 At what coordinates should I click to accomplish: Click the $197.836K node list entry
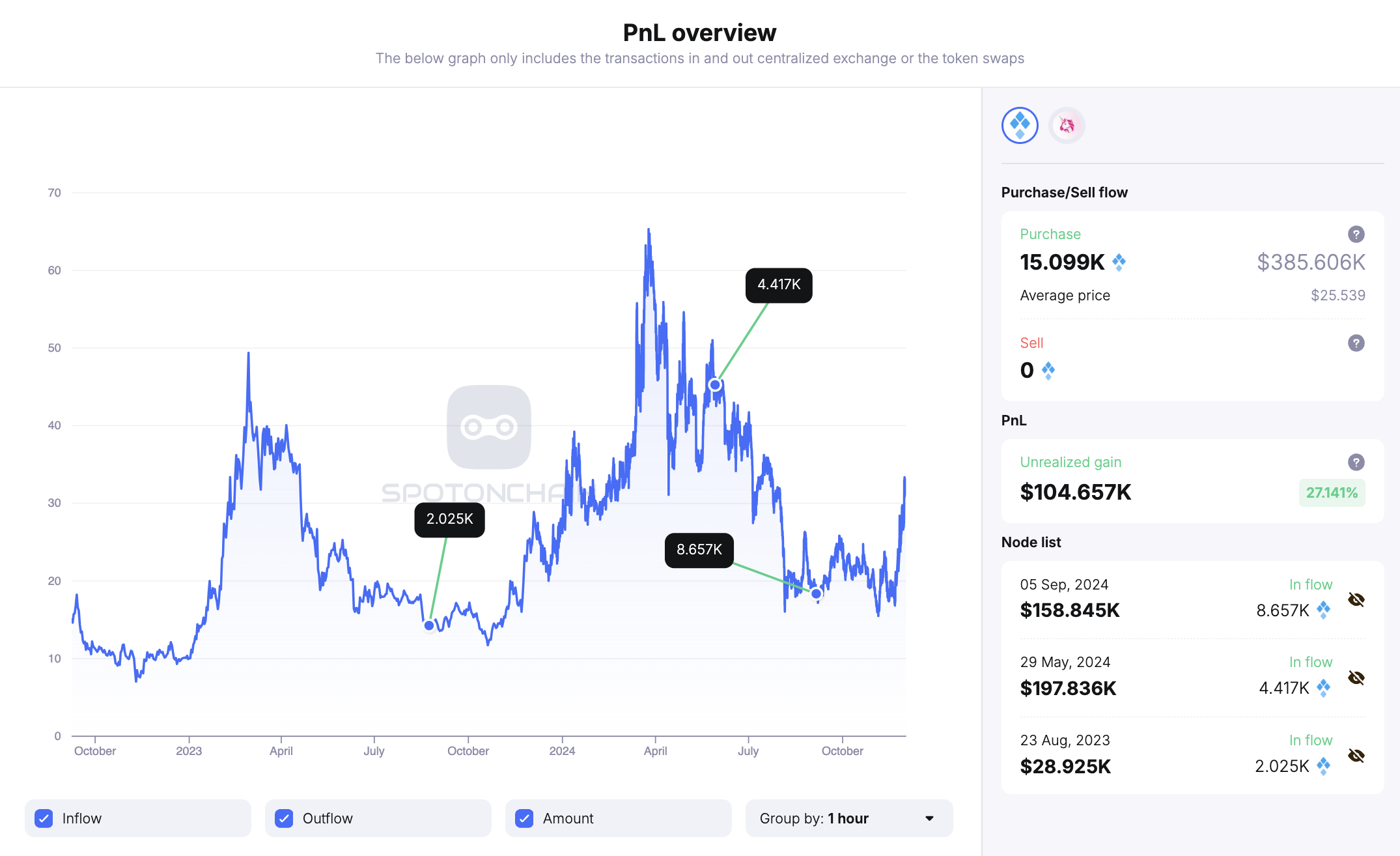pos(1067,689)
